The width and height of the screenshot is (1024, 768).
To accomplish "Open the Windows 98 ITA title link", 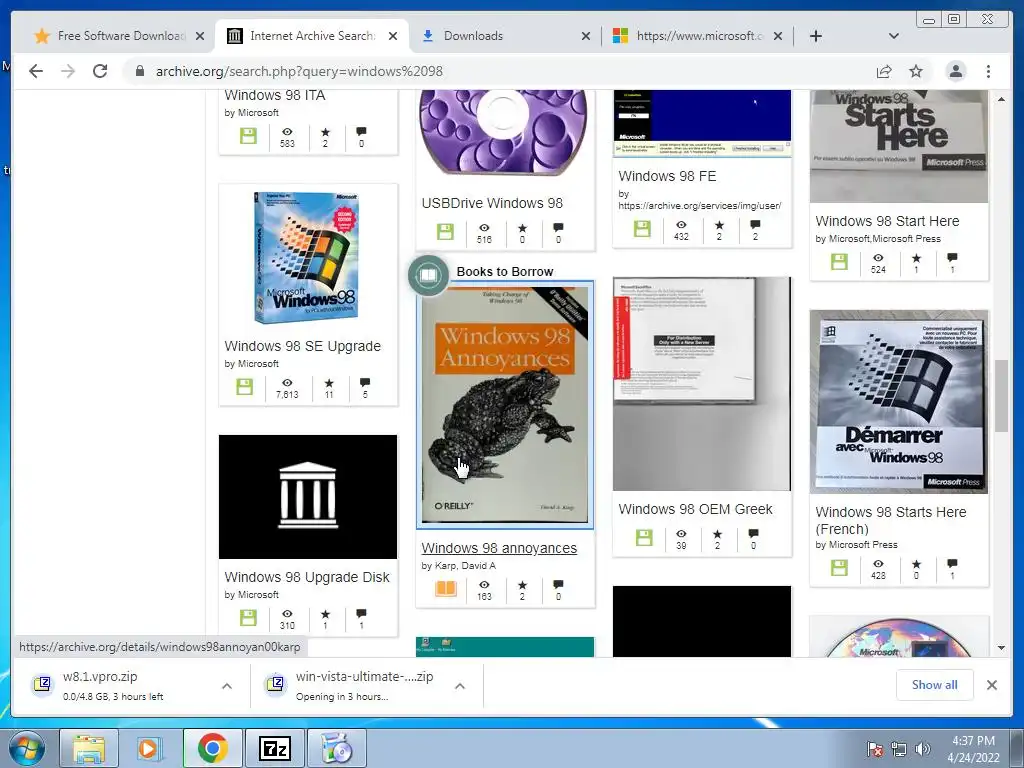I will pyautogui.click(x=275, y=95).
